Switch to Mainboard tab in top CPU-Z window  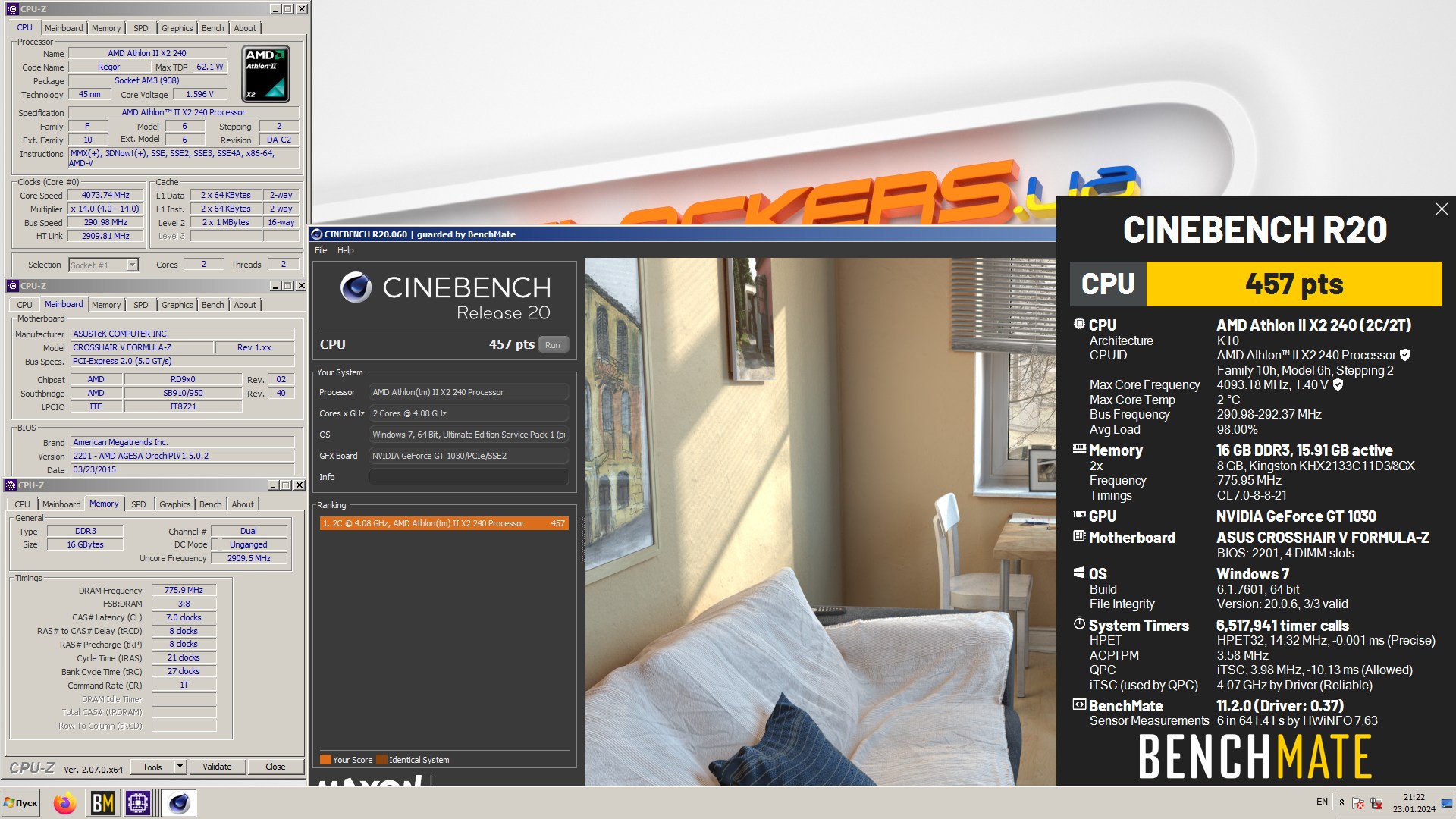click(x=64, y=28)
